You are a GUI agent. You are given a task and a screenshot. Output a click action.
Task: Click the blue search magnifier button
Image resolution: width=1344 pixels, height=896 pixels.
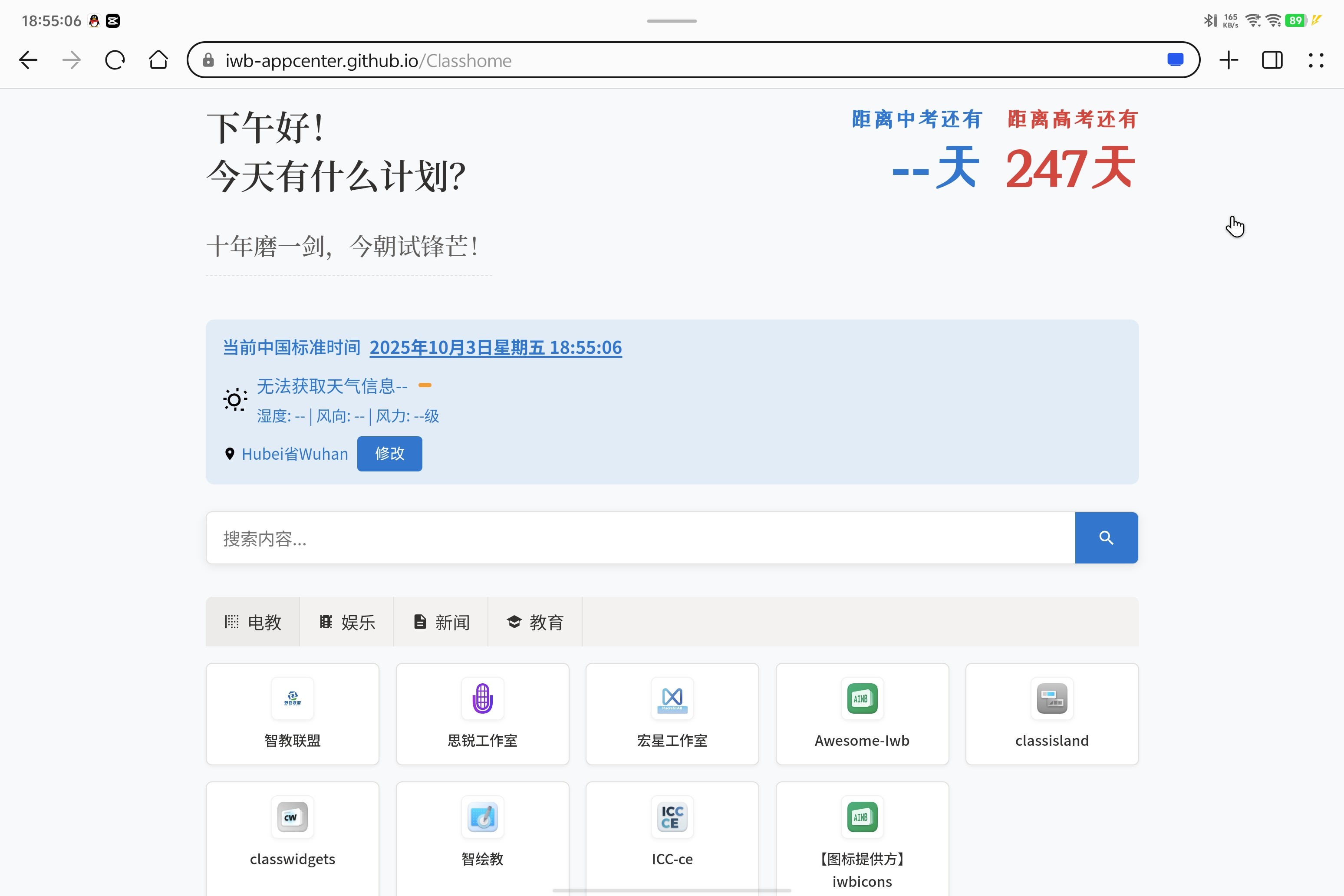(1106, 538)
